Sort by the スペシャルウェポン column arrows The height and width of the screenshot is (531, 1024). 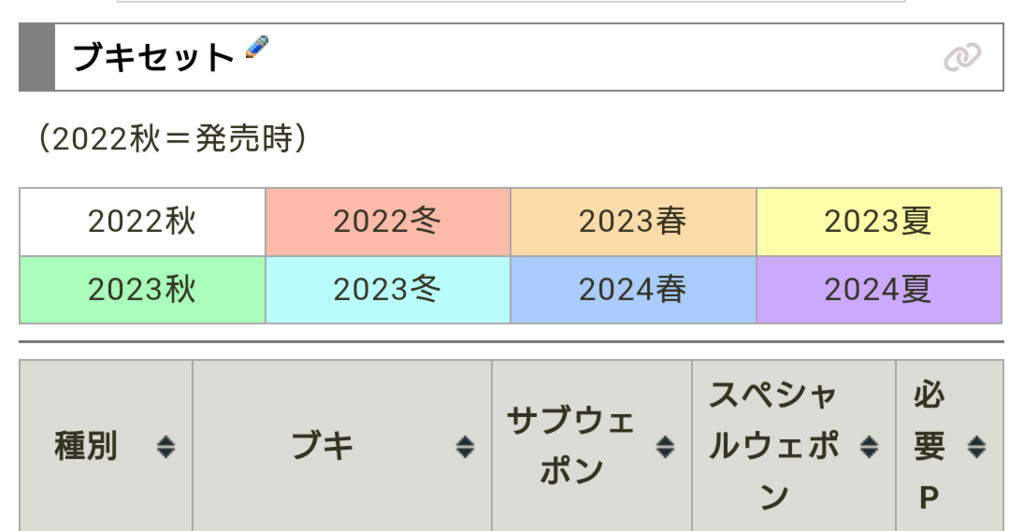[x=869, y=447]
